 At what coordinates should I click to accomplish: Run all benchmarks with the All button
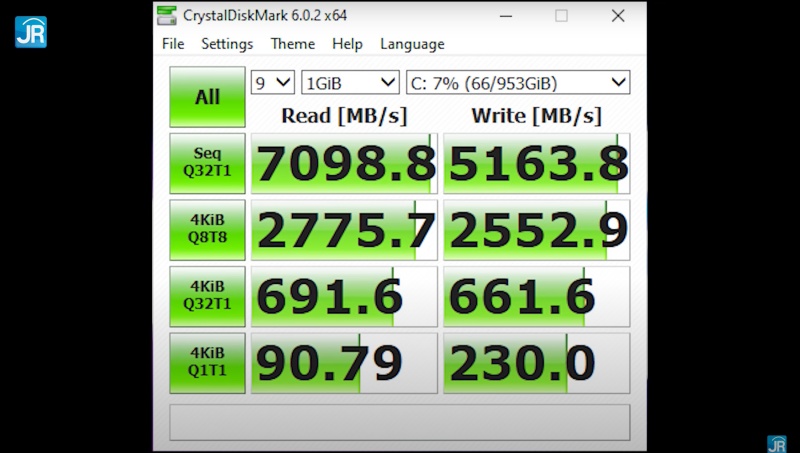(x=207, y=97)
